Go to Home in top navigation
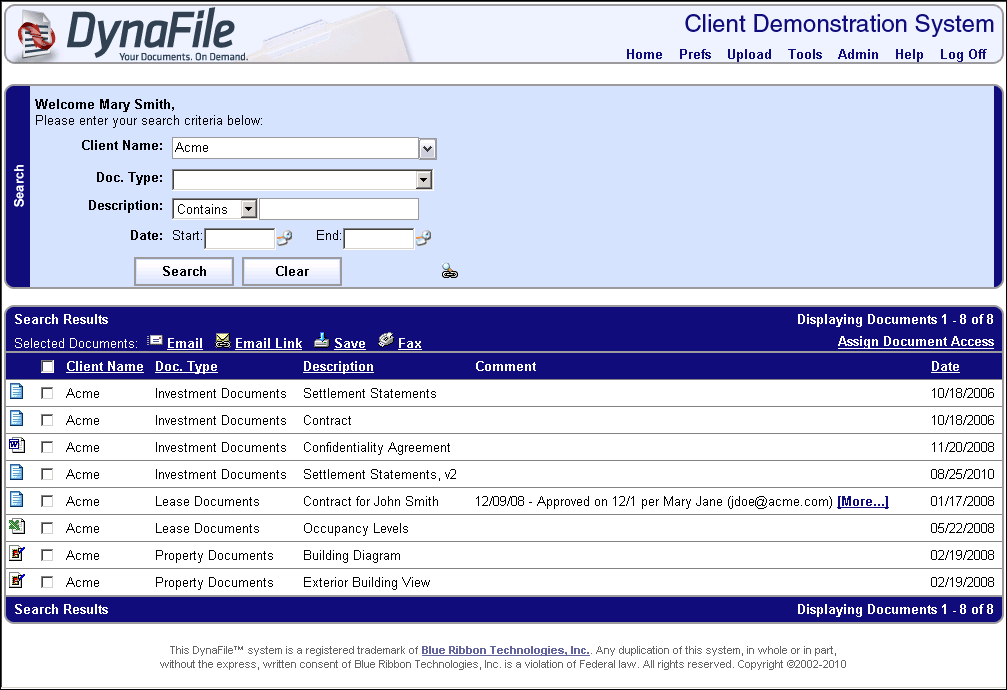The height and width of the screenshot is (690, 1007). [644, 55]
